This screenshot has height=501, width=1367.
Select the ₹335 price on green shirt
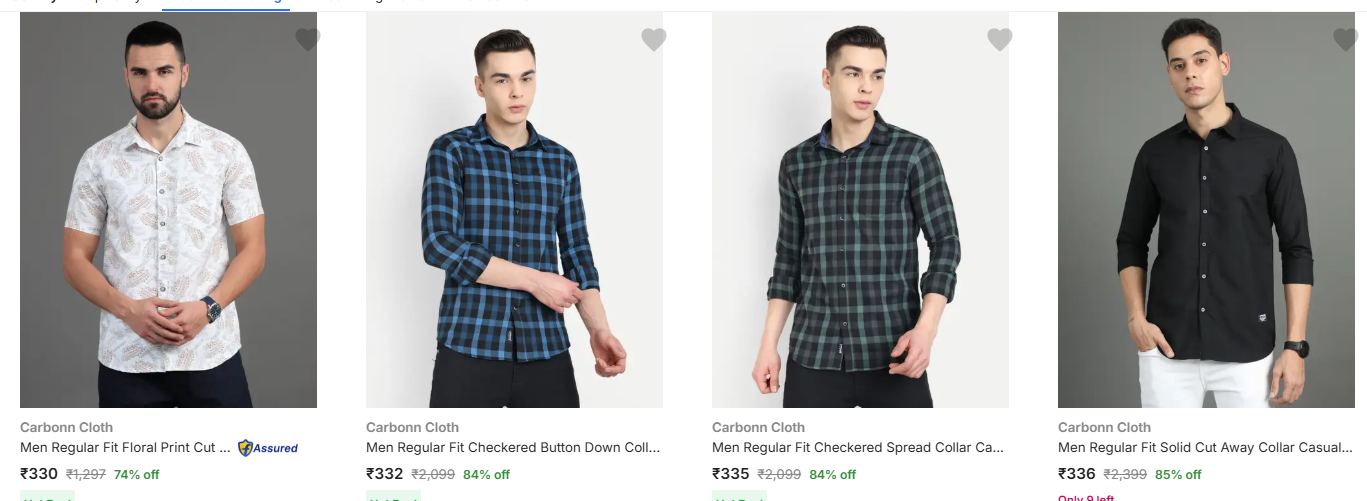pyautogui.click(x=731, y=474)
